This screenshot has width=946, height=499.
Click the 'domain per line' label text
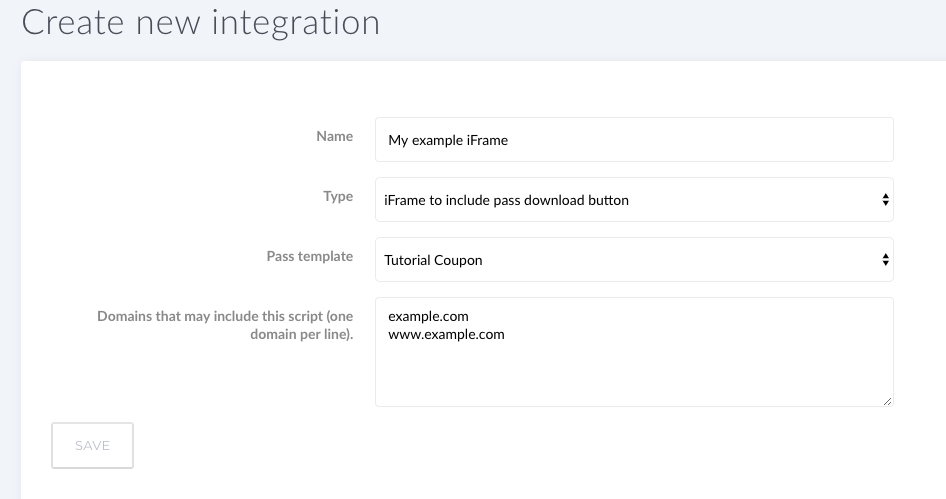(302, 334)
